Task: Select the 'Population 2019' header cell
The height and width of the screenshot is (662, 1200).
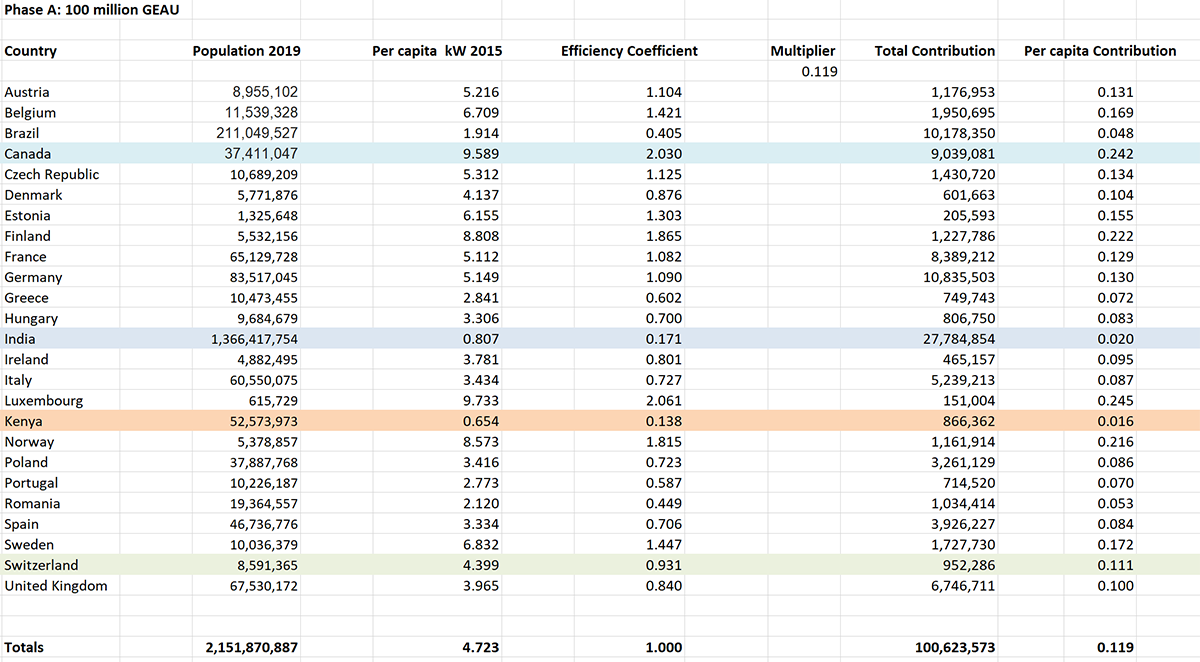Action: (x=246, y=51)
